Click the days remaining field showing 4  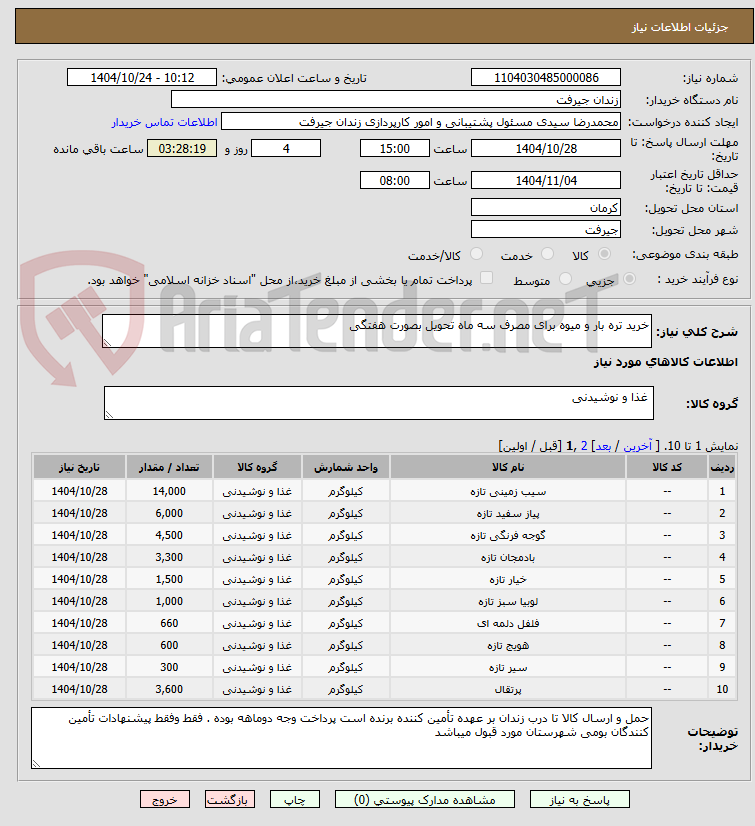pyautogui.click(x=286, y=149)
